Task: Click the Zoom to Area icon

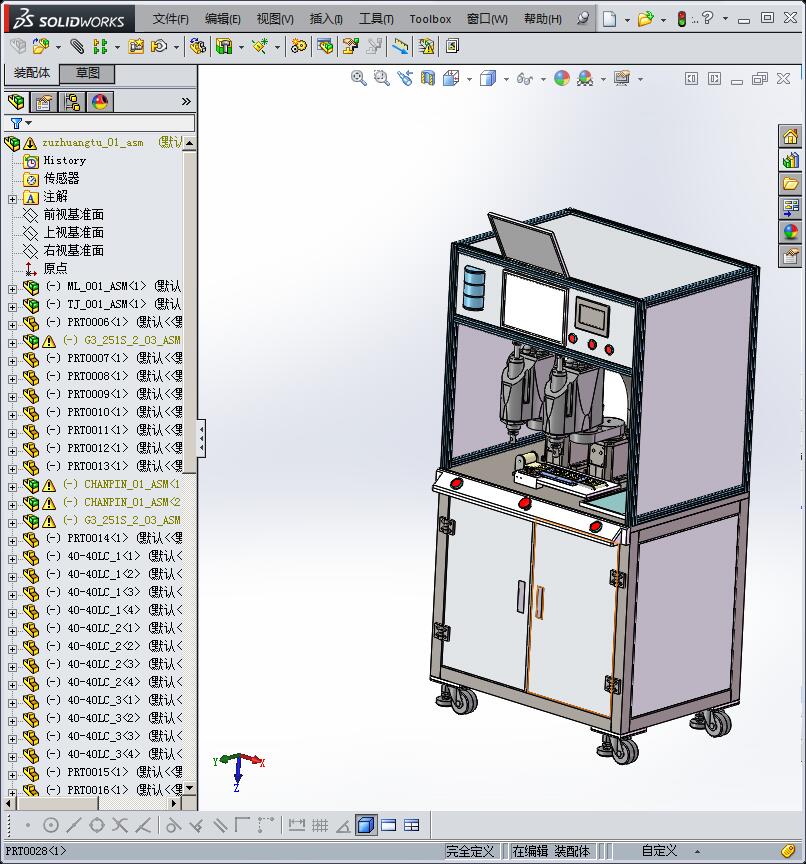Action: (381, 78)
